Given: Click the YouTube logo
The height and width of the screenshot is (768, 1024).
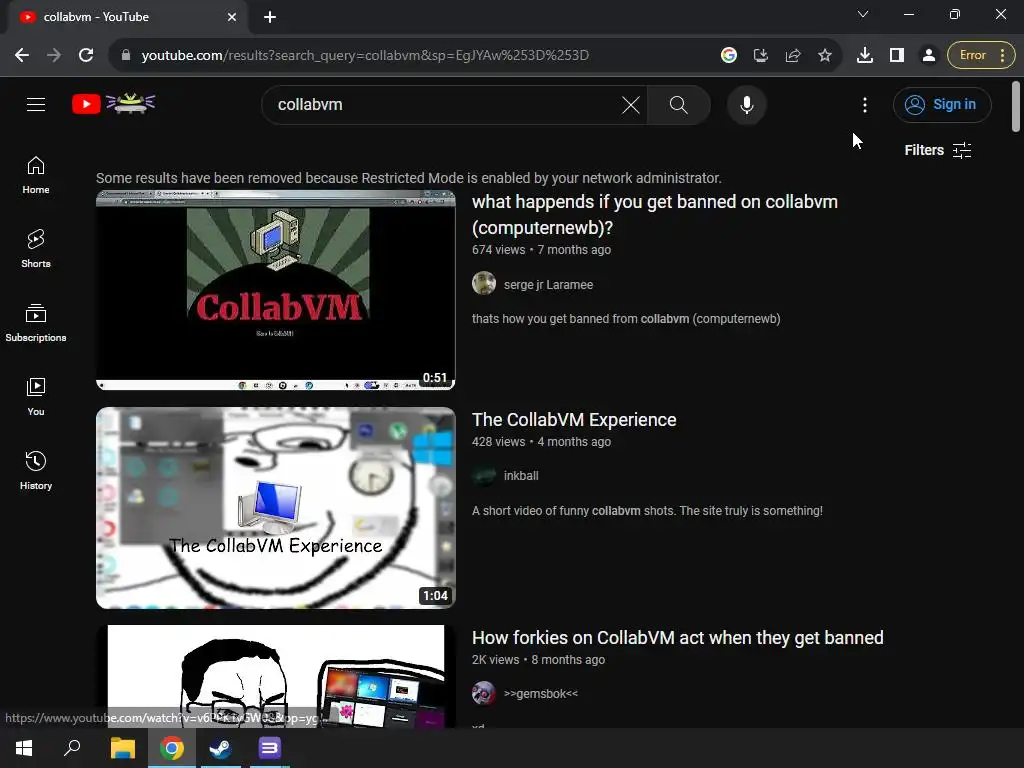Looking at the screenshot, I should click(114, 104).
